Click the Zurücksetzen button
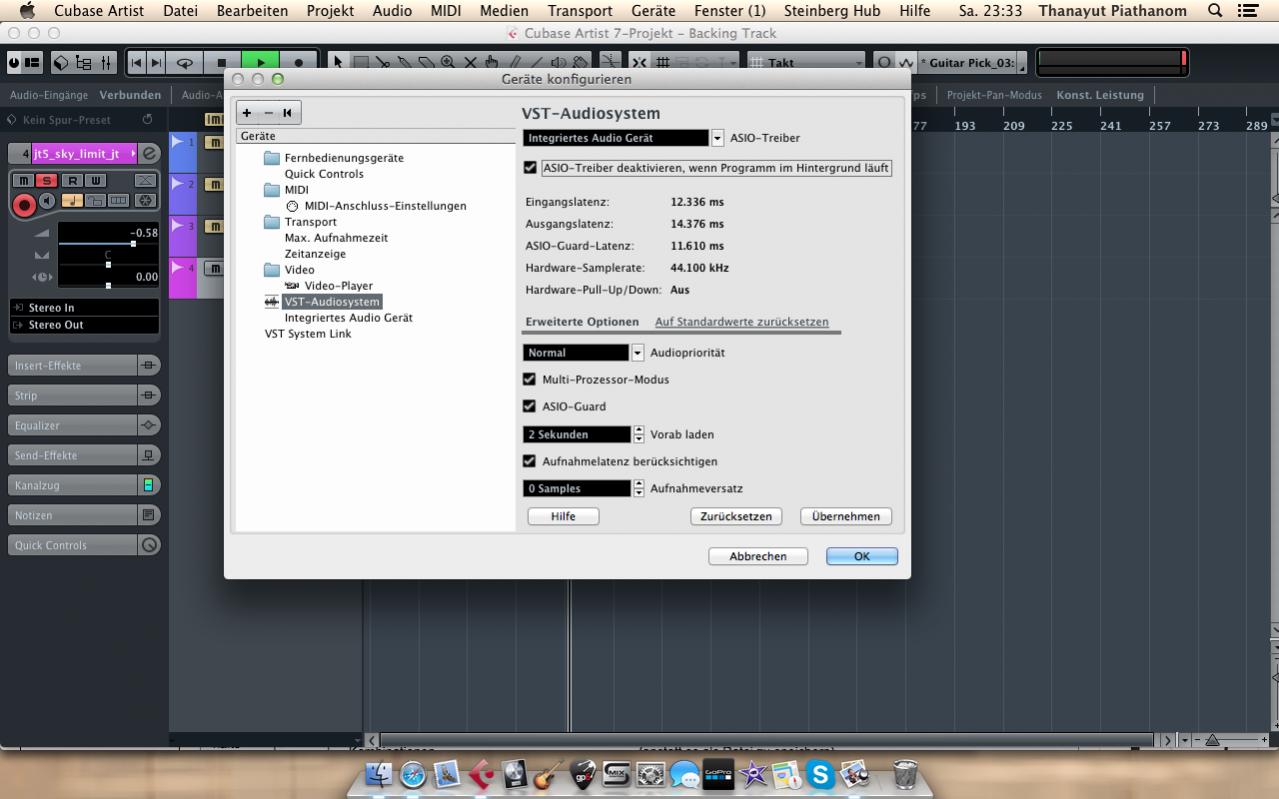Screen dimensions: 1279x799 point(736,516)
